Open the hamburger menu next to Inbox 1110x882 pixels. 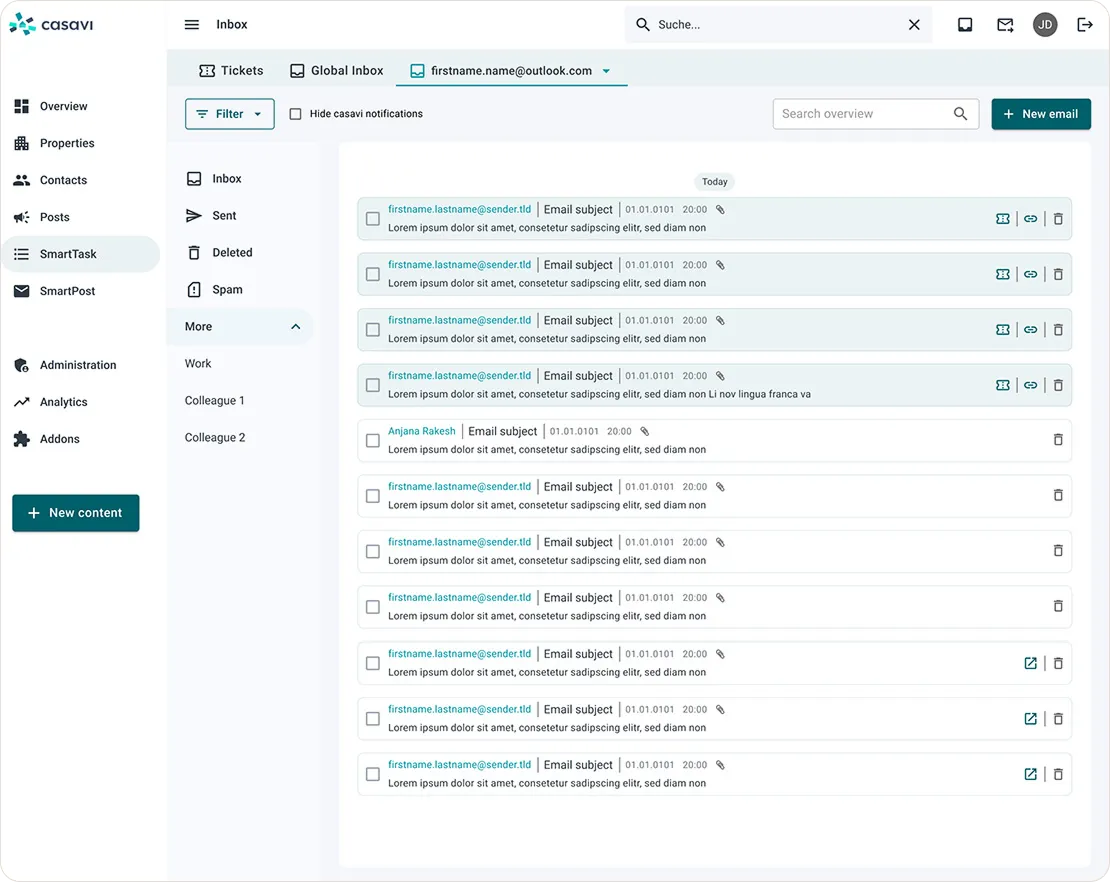click(x=192, y=25)
